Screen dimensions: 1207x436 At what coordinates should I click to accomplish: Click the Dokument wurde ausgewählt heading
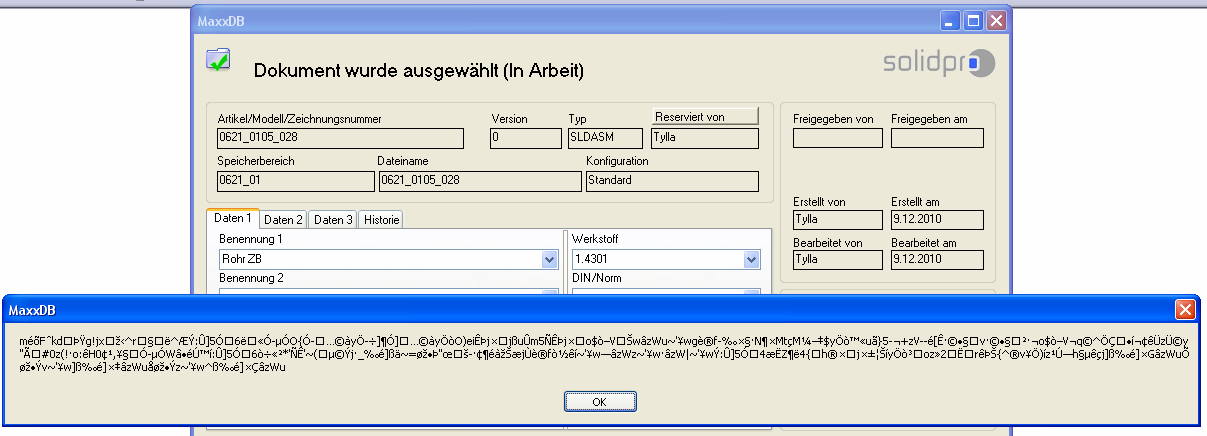pos(418,71)
